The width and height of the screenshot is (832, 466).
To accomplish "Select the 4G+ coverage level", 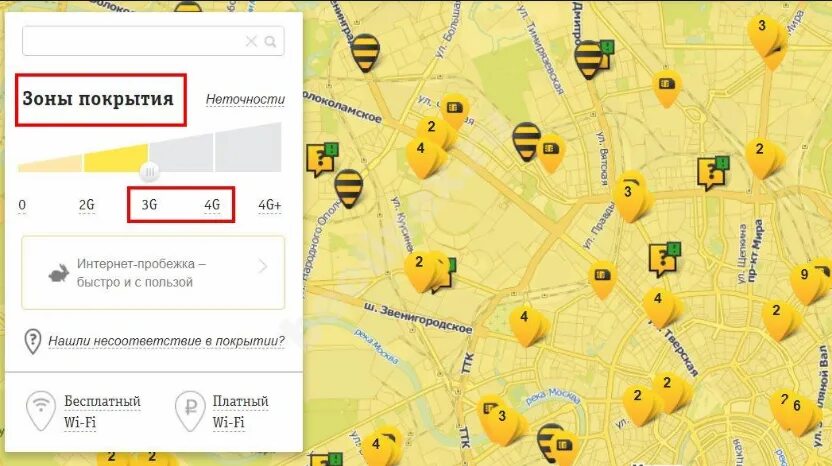I will click(x=270, y=205).
